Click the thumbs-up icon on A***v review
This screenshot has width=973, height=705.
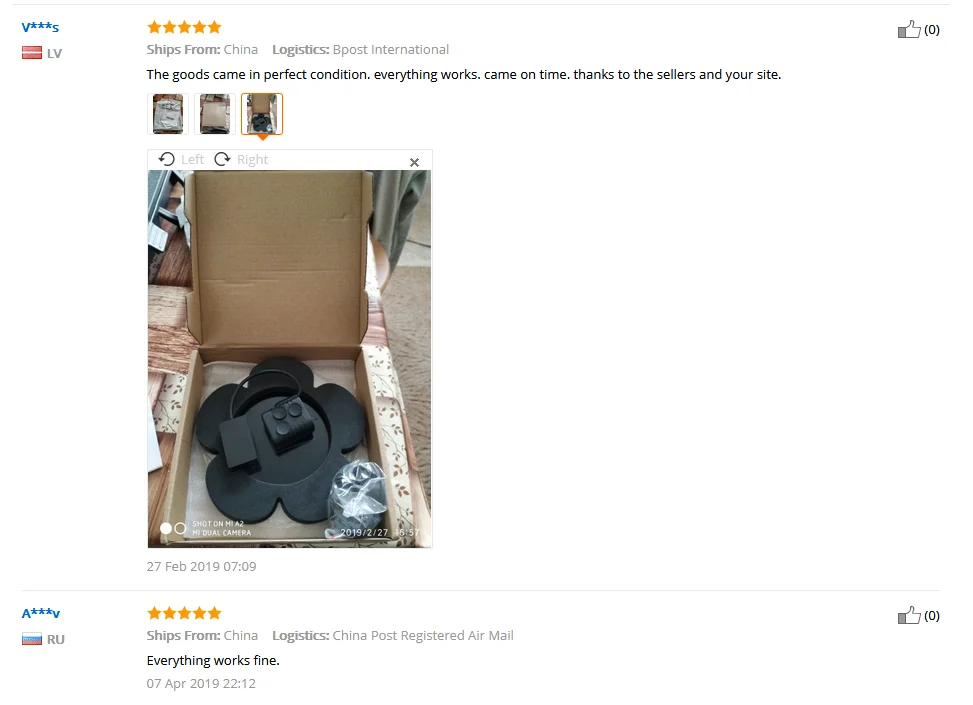tap(908, 615)
